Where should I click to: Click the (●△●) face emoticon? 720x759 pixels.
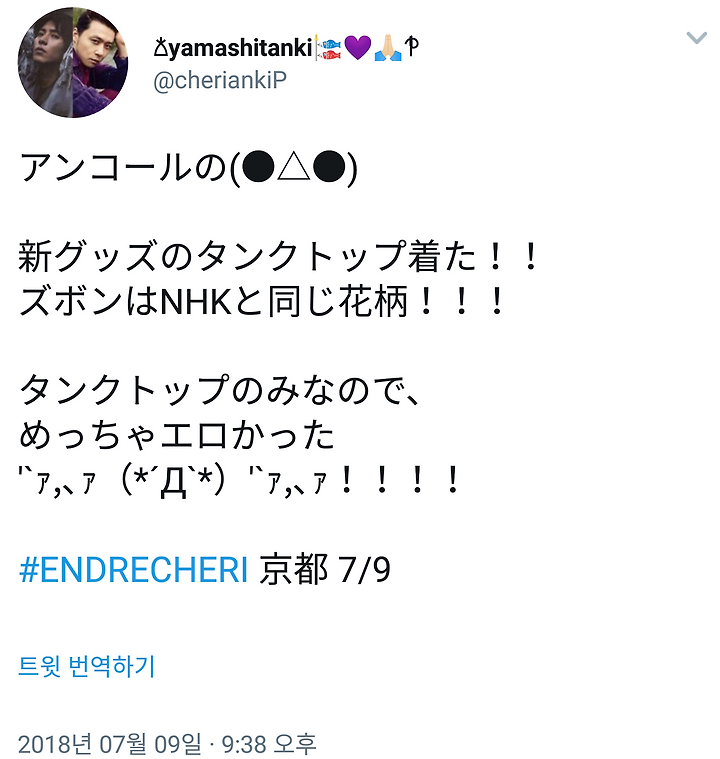pos(293,168)
